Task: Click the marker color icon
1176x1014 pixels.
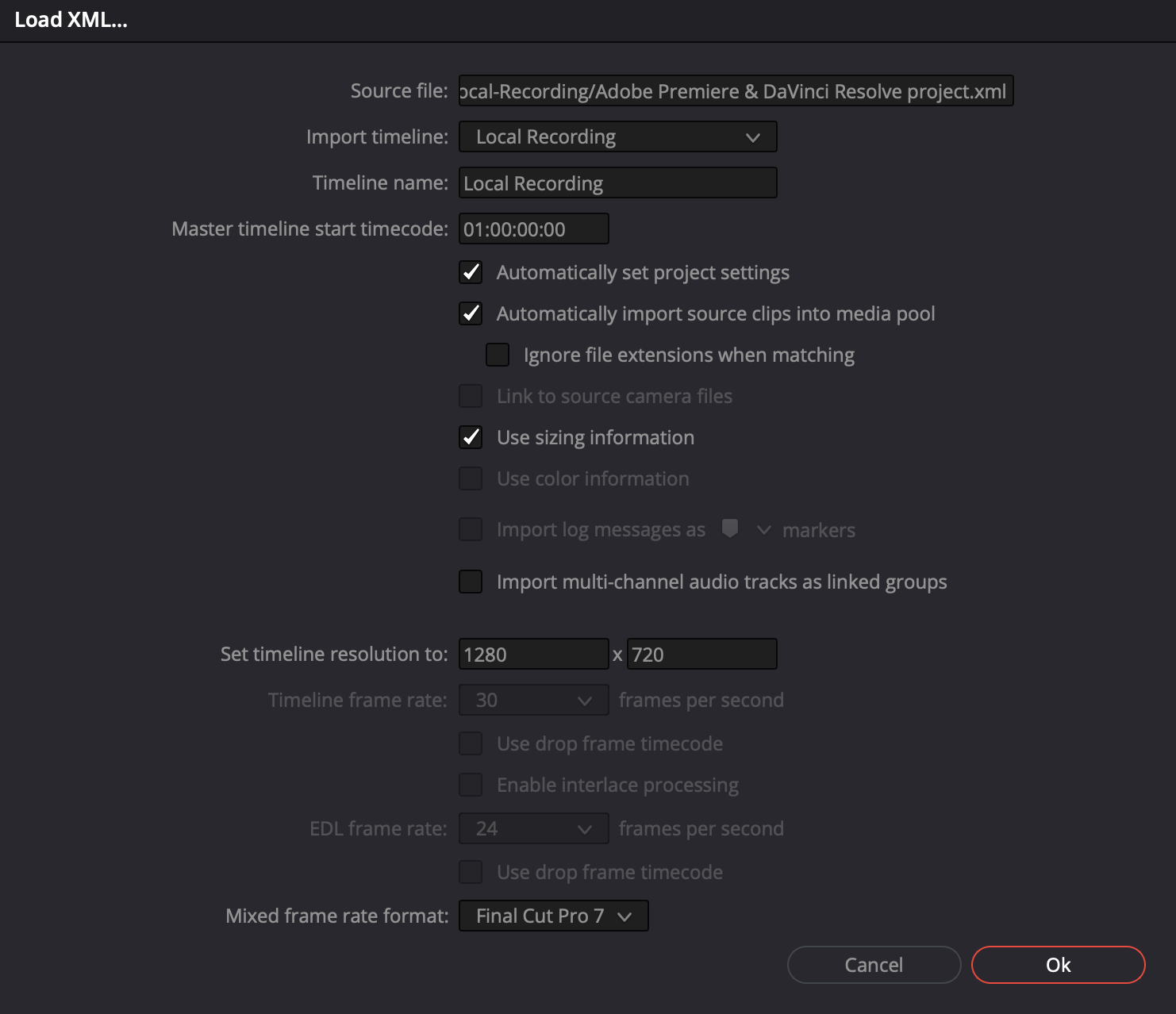Action: coord(730,528)
